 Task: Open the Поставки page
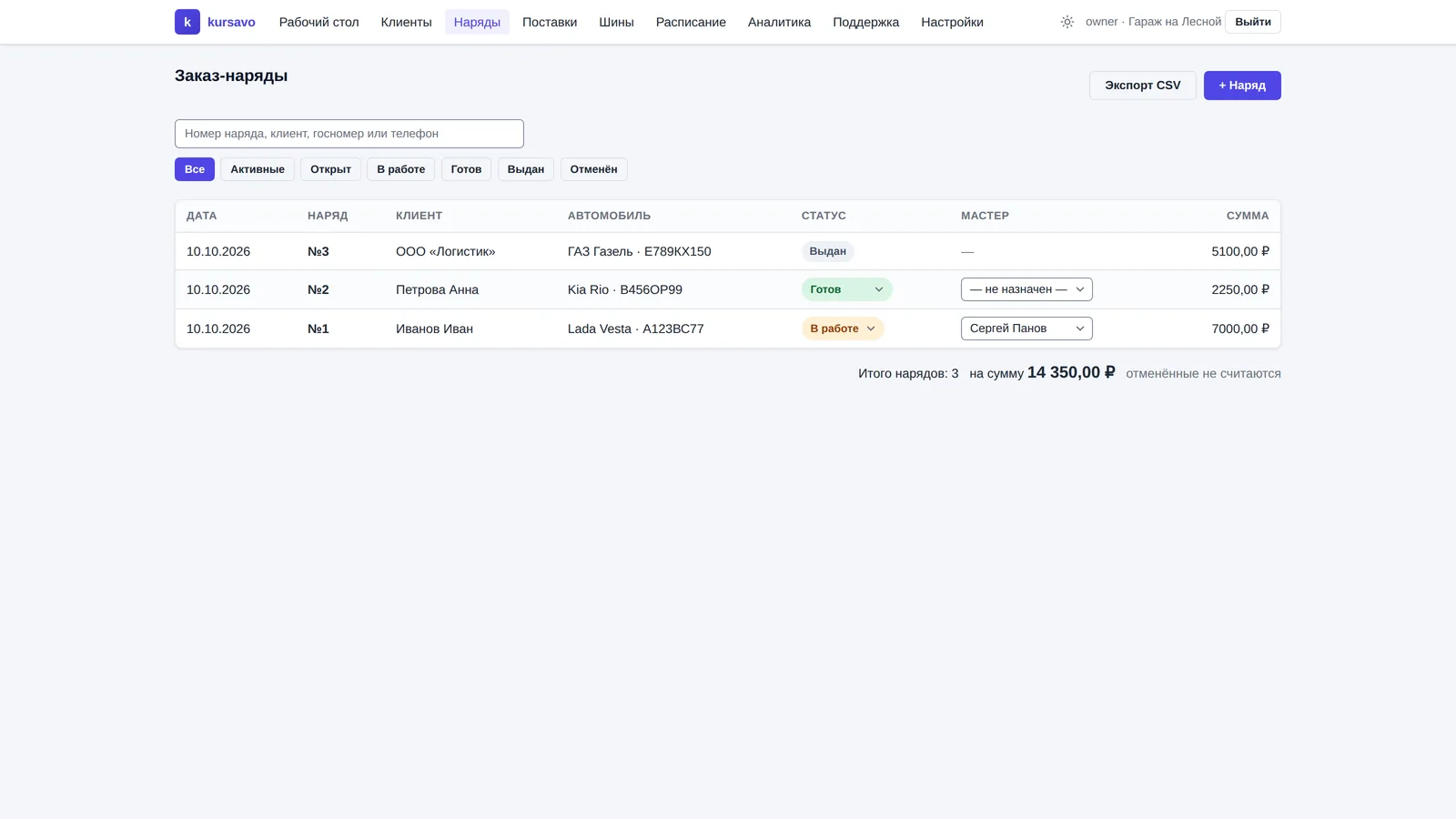click(x=550, y=22)
